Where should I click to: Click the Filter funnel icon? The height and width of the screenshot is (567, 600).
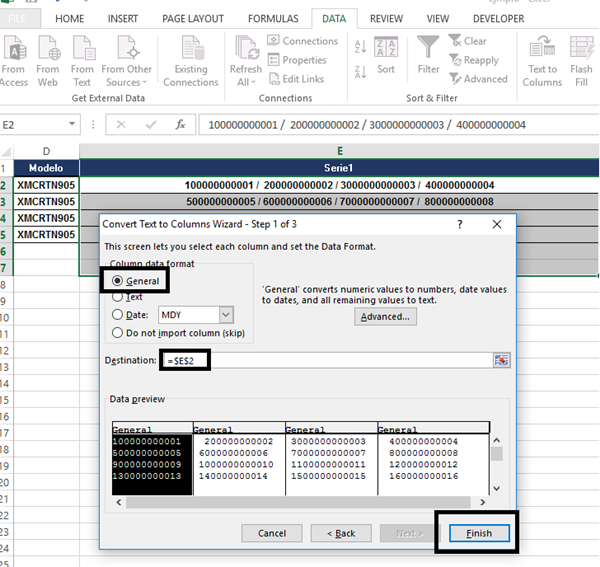point(428,48)
